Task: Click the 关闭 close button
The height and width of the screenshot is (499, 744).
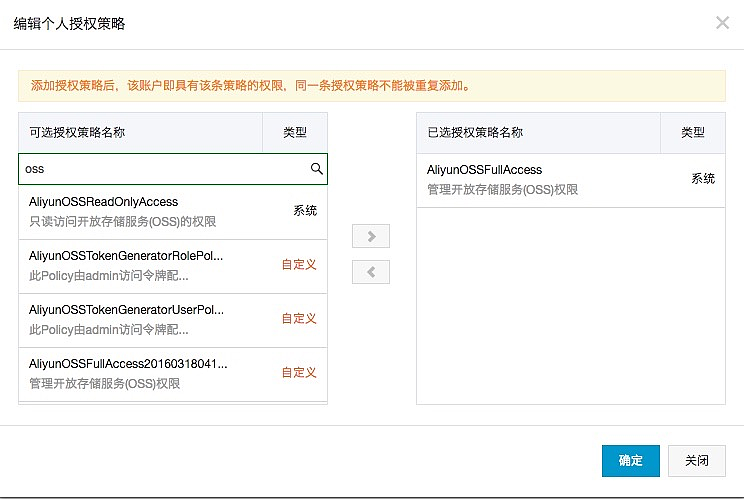Action: pyautogui.click(x=697, y=461)
